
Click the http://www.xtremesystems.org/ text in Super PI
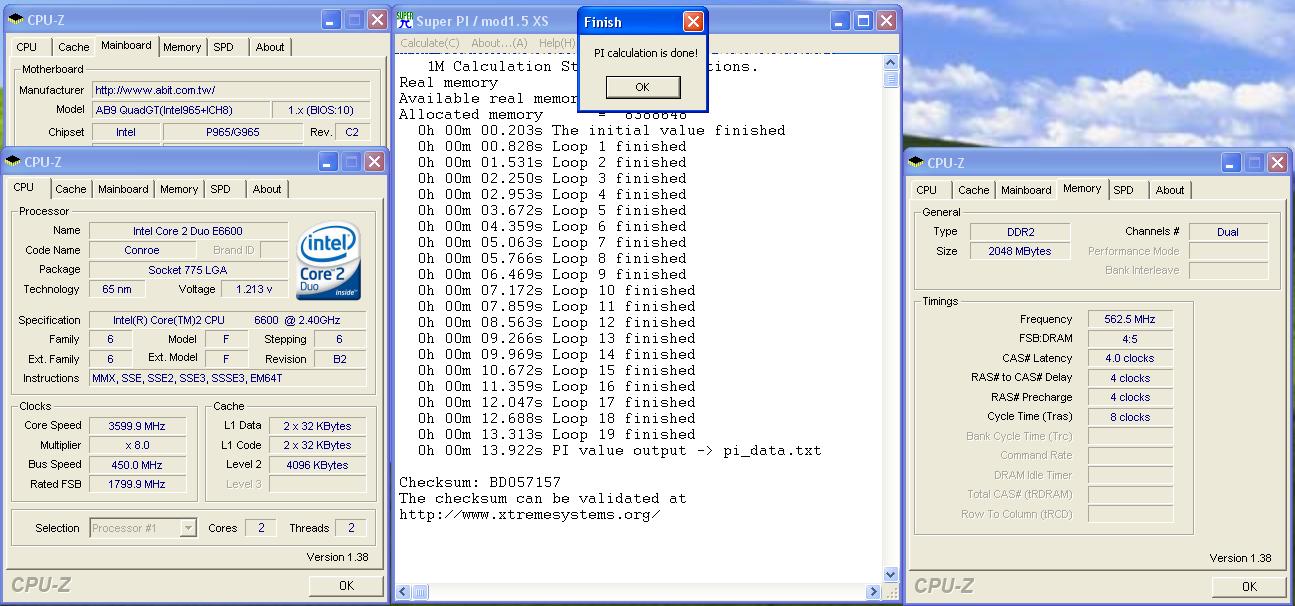coord(529,514)
